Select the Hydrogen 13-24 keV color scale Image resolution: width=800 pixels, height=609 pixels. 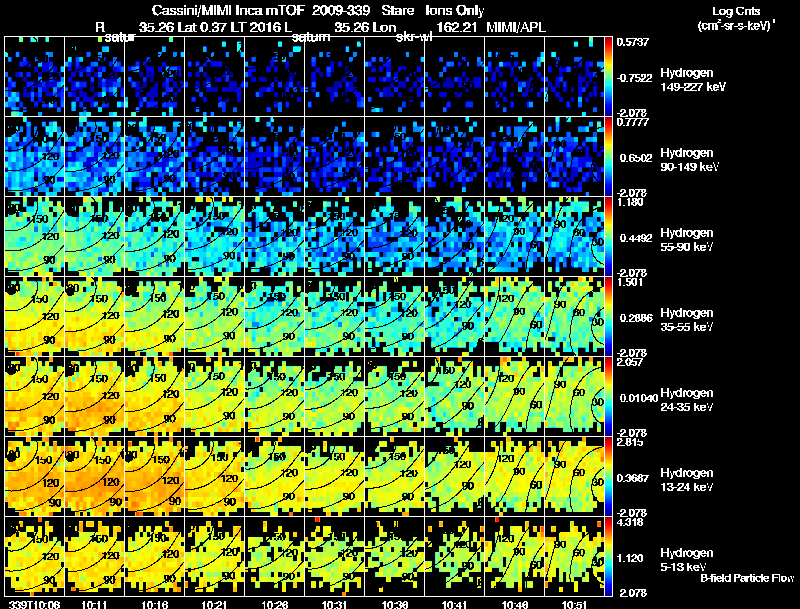click(x=608, y=476)
